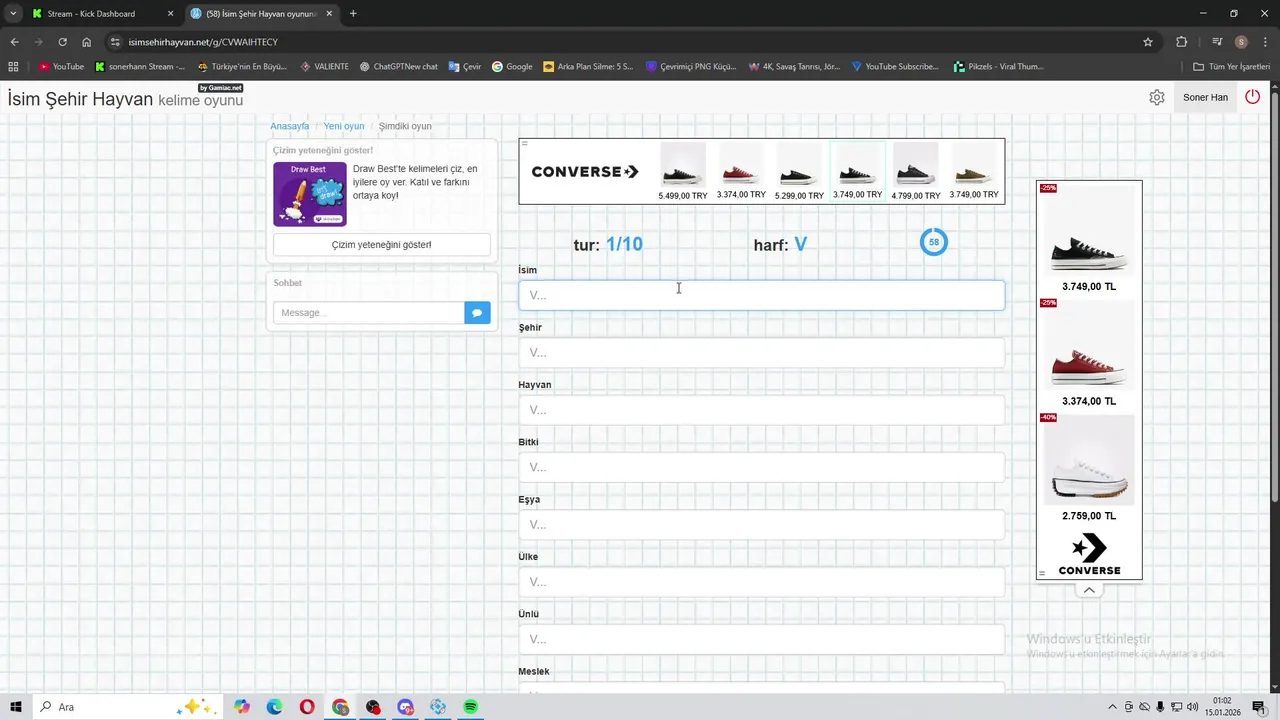Focus the Şehir answer field
Image resolution: width=1280 pixels, height=720 pixels.
(x=761, y=352)
